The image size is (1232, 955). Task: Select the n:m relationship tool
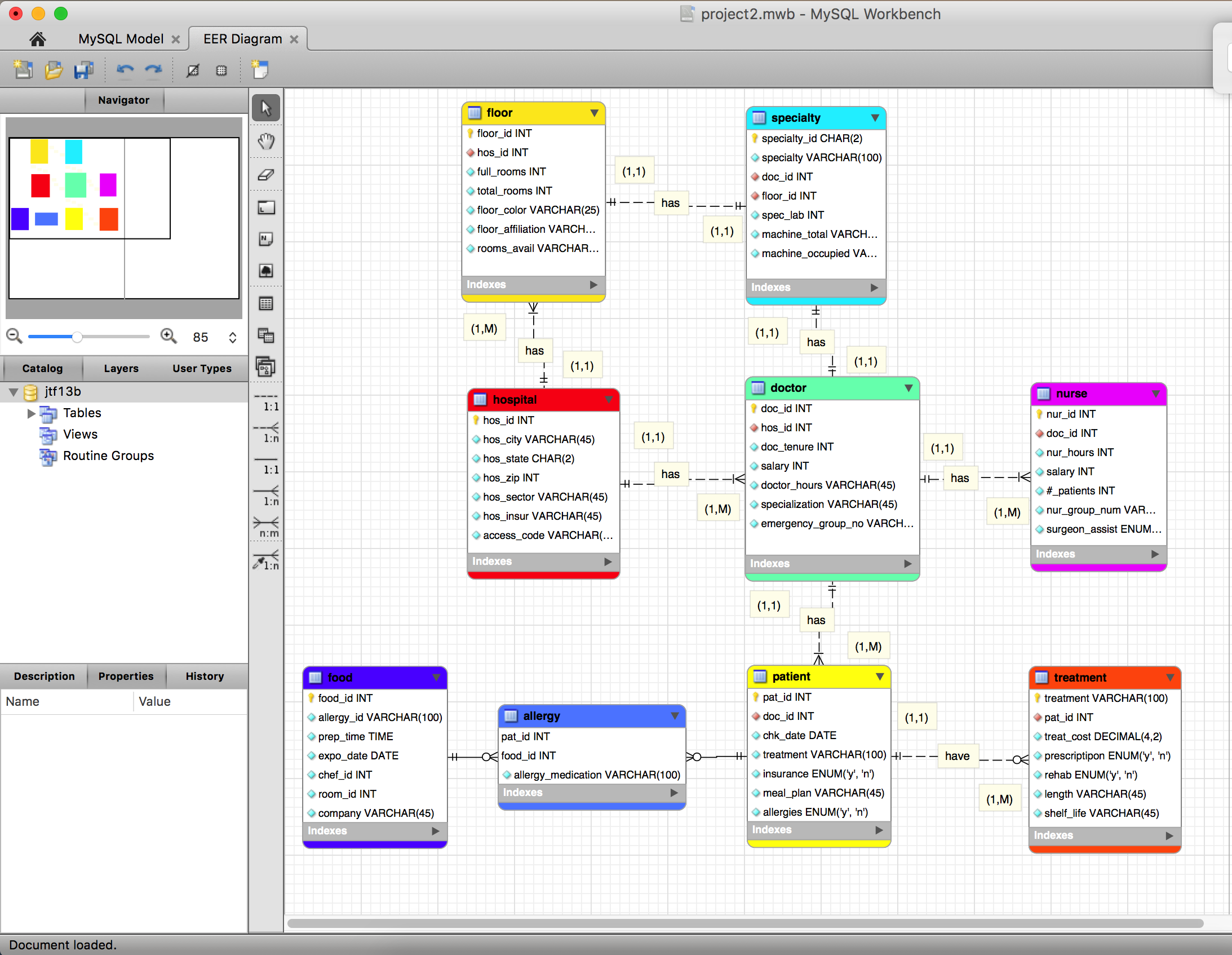point(265,528)
